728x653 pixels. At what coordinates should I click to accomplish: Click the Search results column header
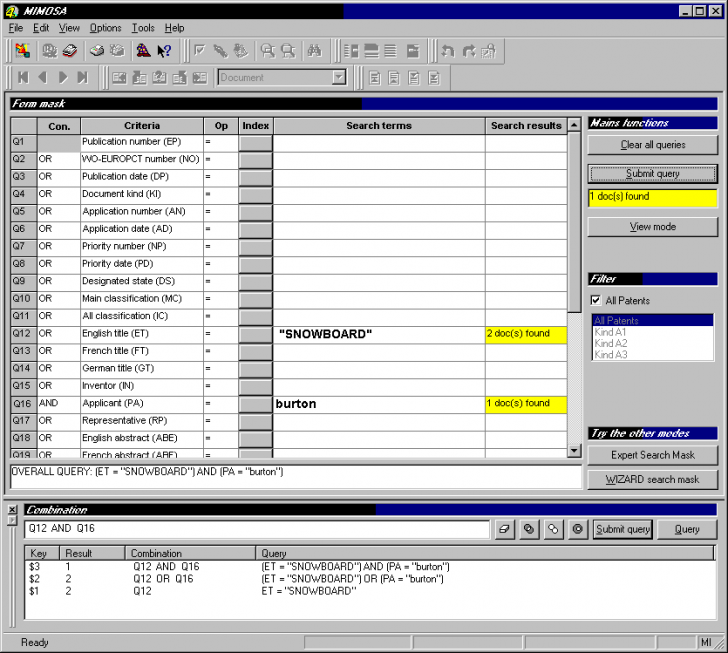click(526, 126)
